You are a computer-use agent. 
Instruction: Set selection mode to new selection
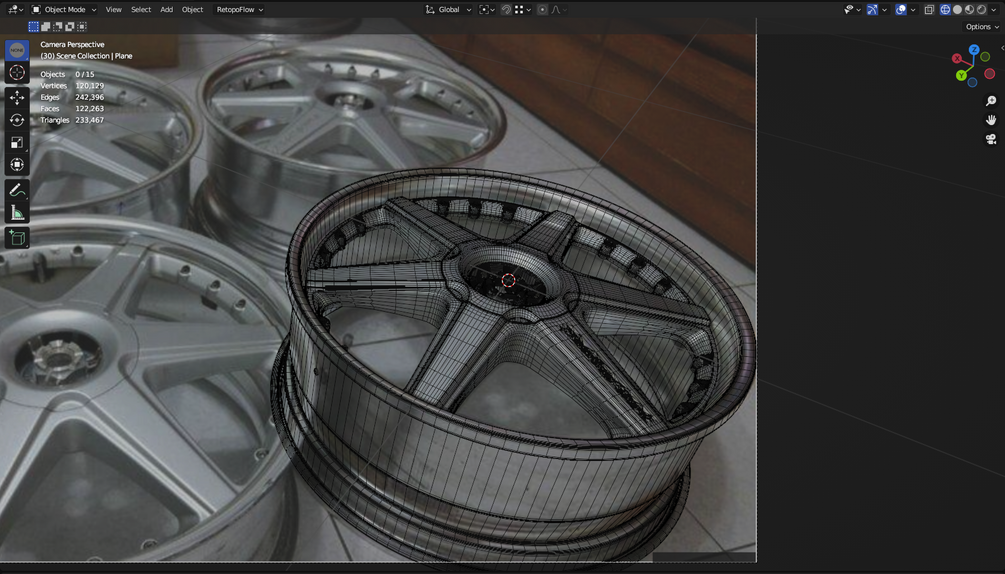click(x=33, y=26)
